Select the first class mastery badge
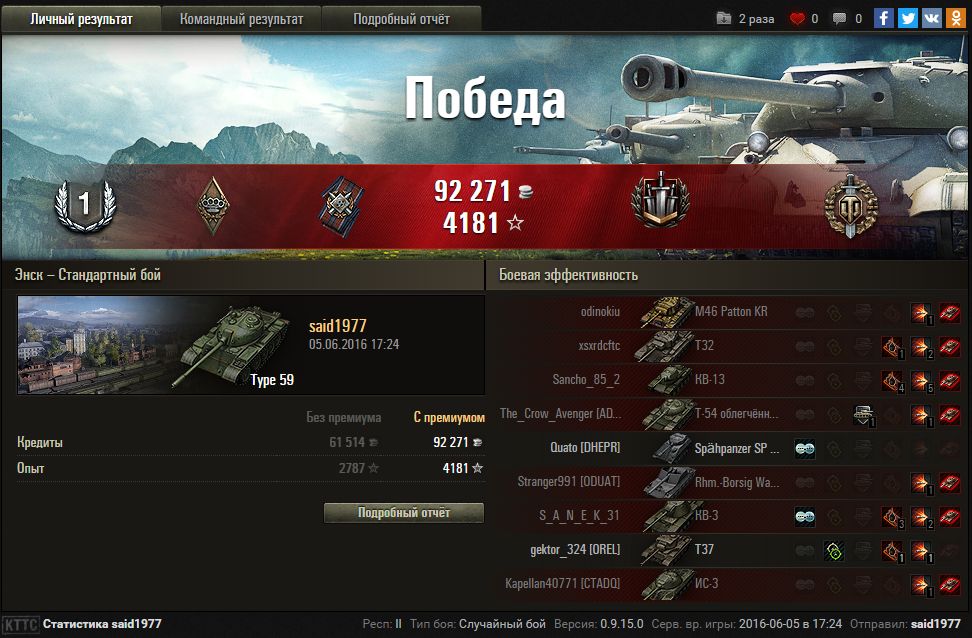Screen dimensions: 972x638 85,205
